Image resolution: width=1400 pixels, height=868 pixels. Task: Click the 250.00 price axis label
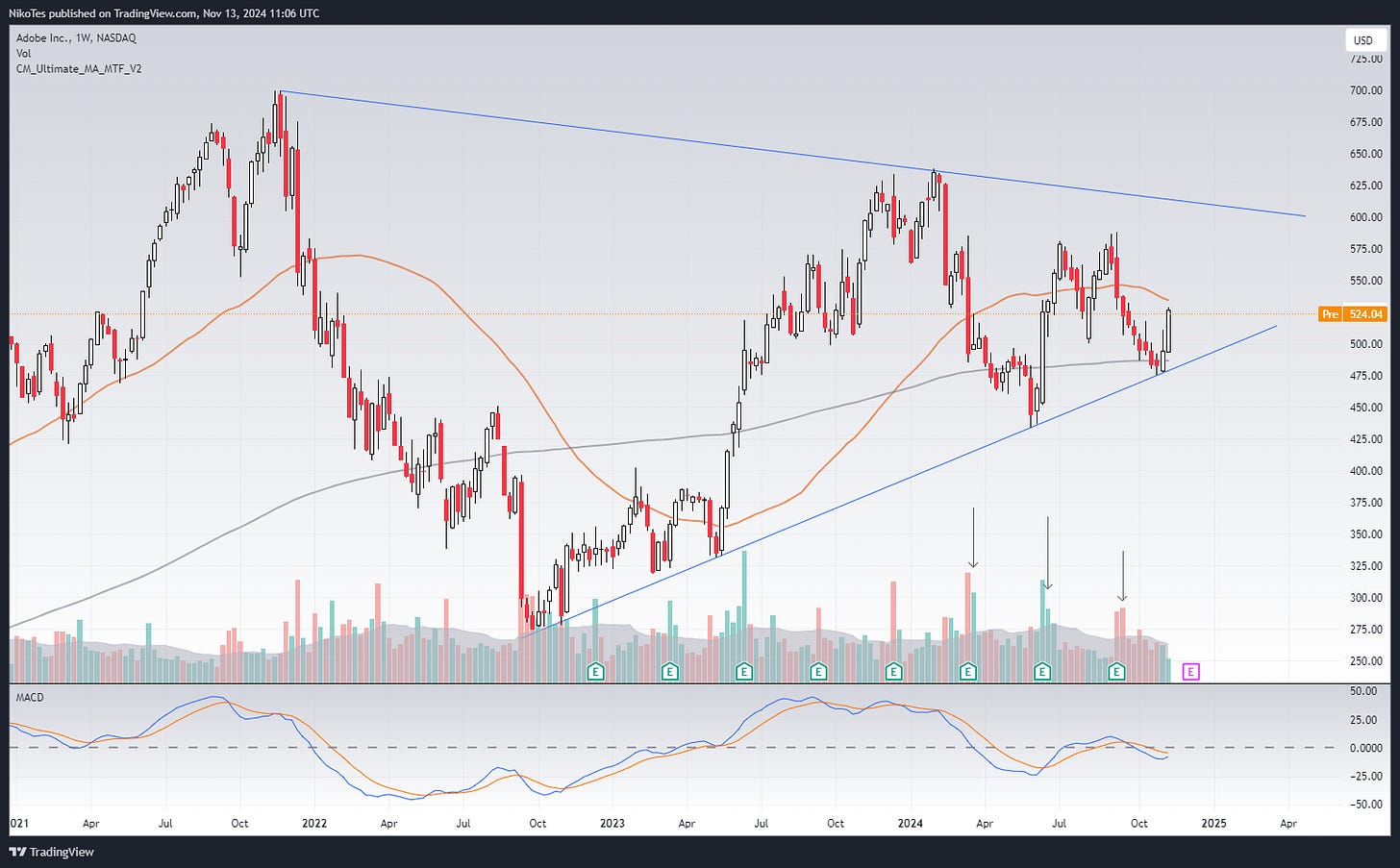click(x=1365, y=661)
